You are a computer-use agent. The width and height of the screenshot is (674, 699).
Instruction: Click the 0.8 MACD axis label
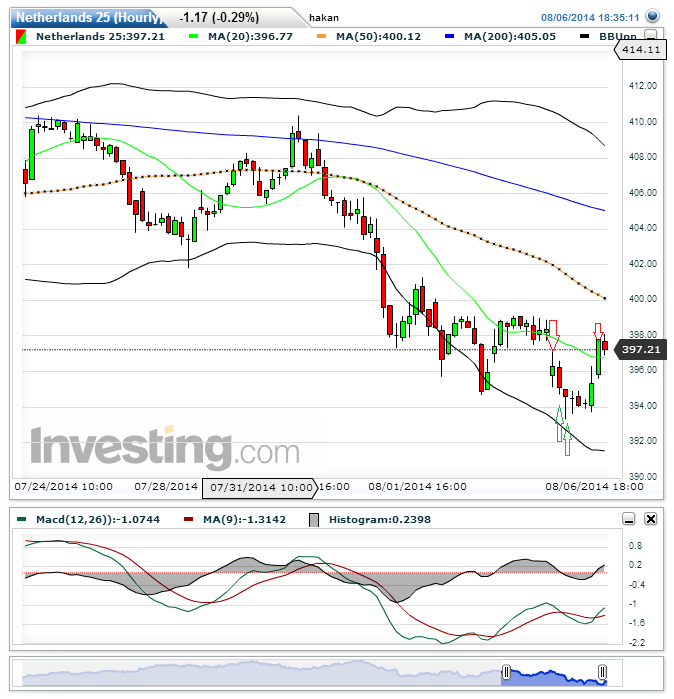(x=636, y=546)
